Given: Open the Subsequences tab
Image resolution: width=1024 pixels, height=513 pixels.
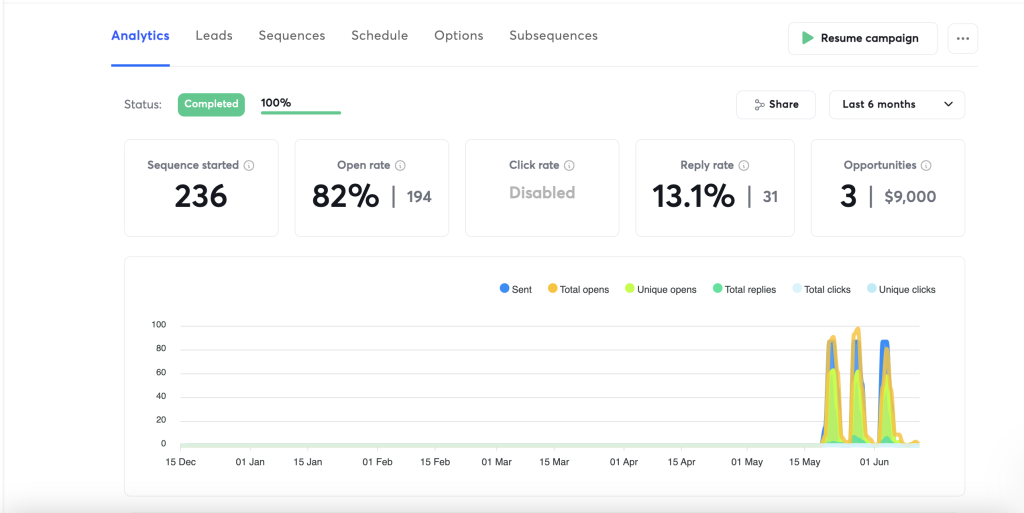Looking at the screenshot, I should (x=553, y=36).
